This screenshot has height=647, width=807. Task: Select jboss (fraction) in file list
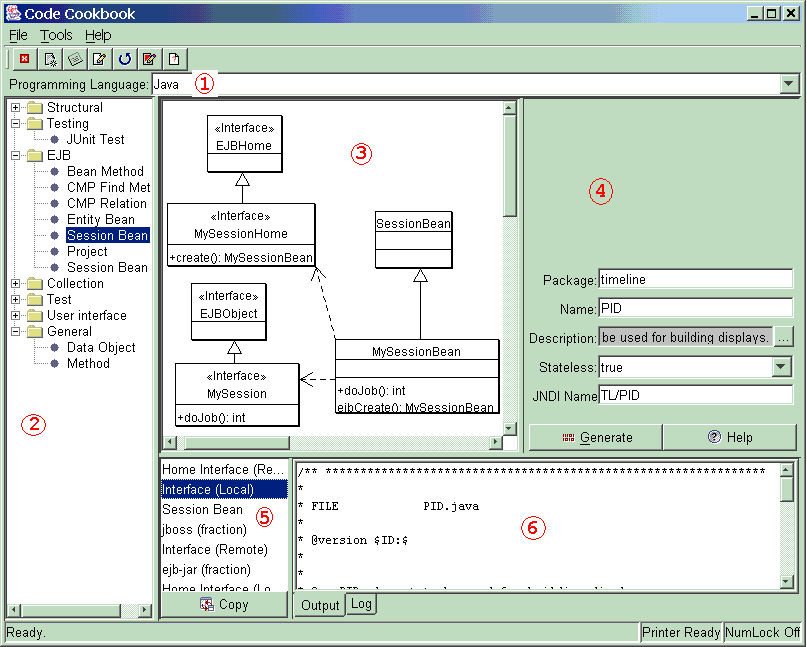coord(224,530)
